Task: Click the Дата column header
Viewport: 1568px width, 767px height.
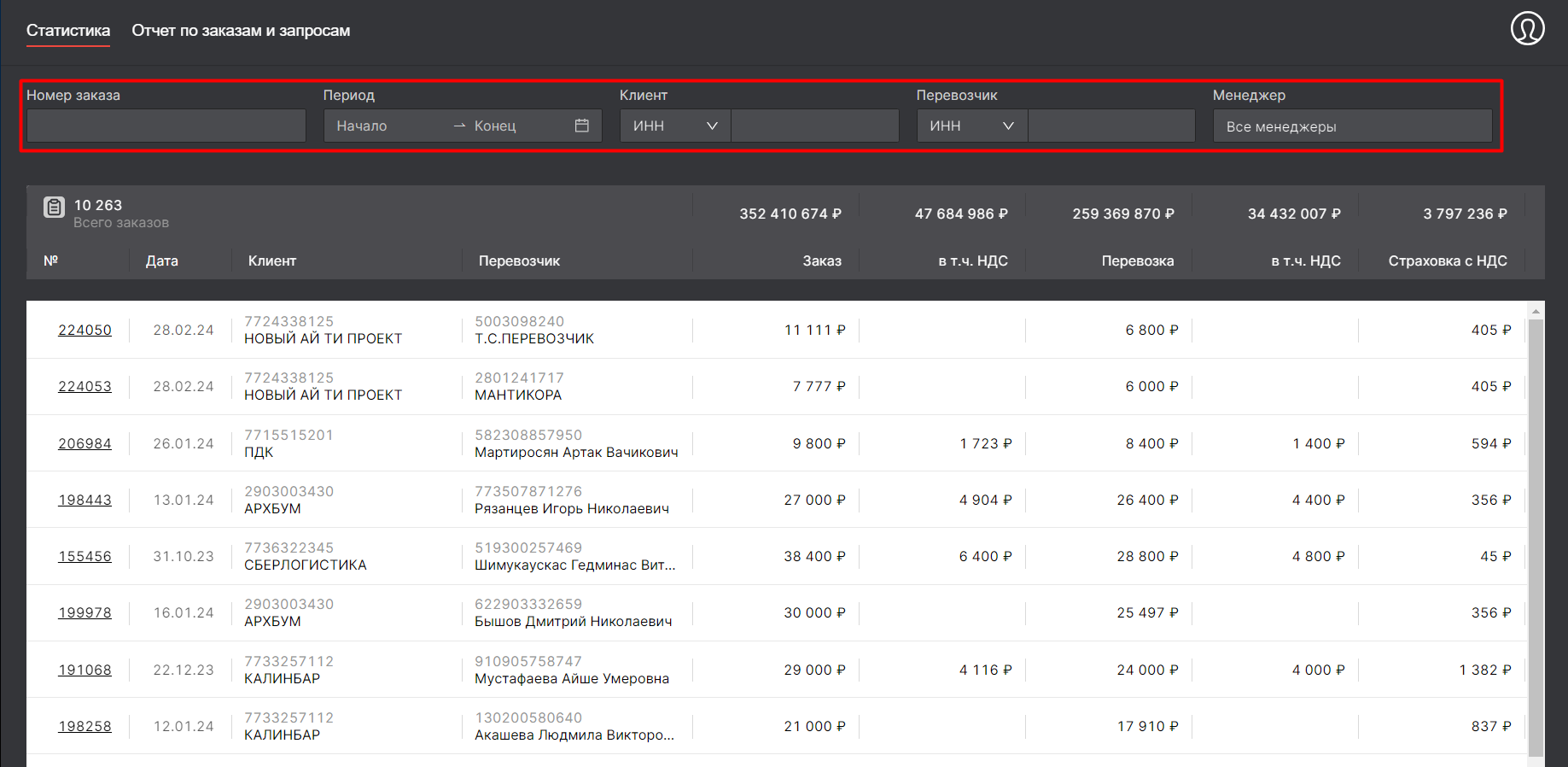Action: 161,261
